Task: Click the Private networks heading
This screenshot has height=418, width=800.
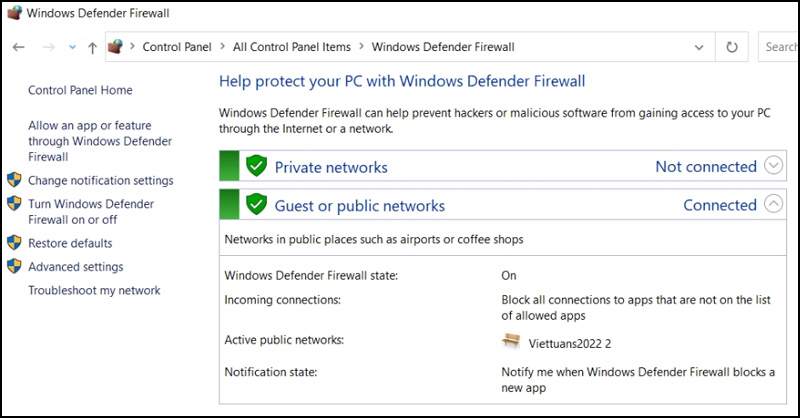Action: [331, 167]
